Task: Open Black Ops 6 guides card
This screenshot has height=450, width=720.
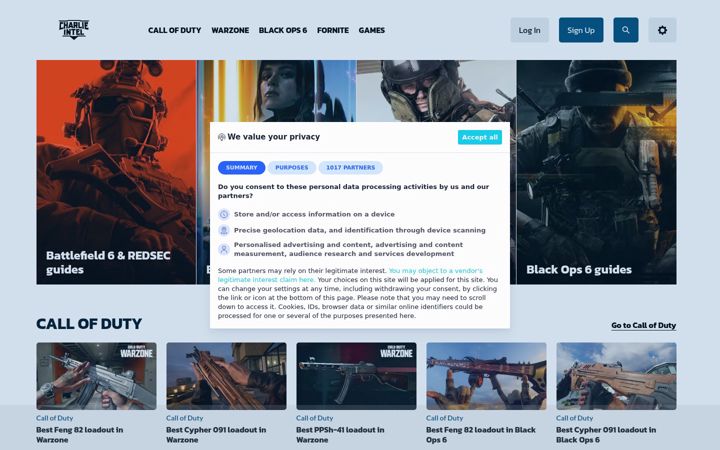Action: 596,172
